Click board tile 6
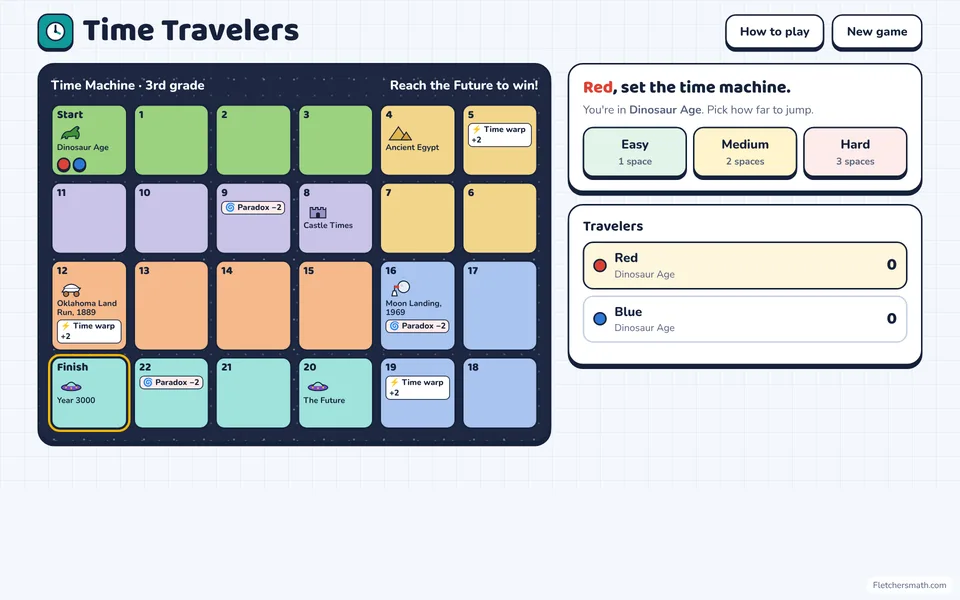 (x=500, y=218)
